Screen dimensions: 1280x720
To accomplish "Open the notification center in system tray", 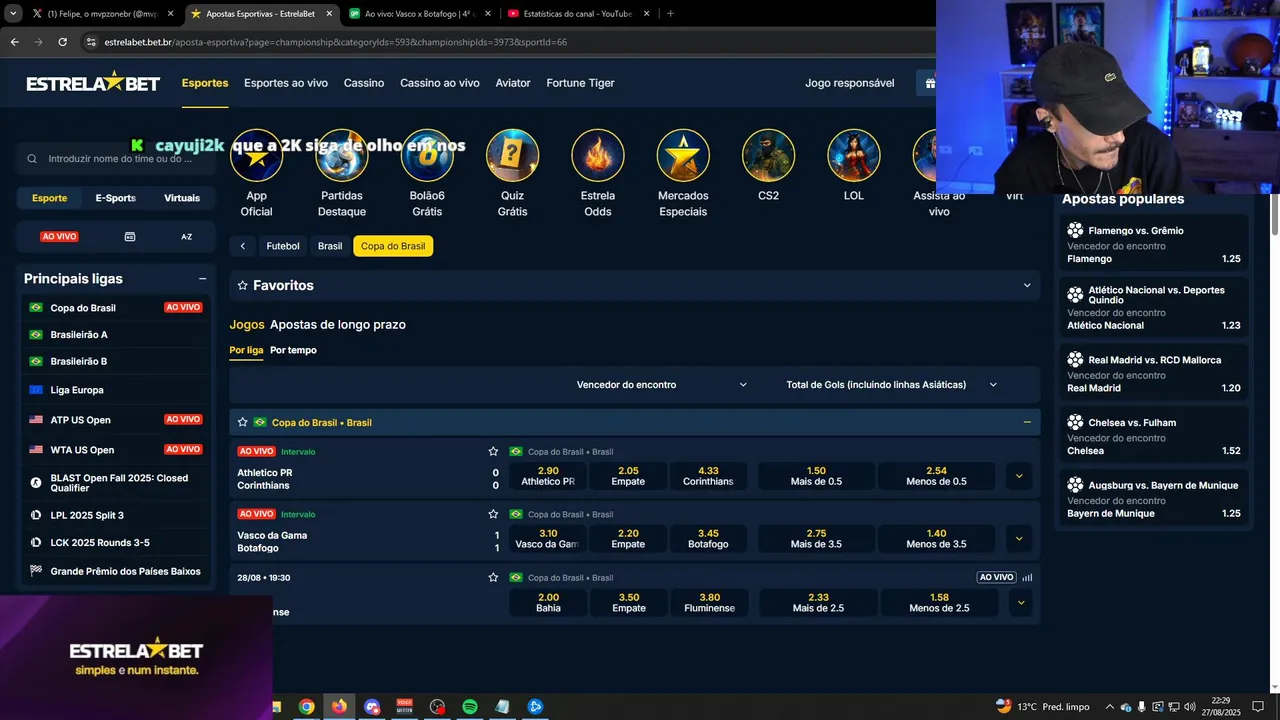I will 1258,707.
